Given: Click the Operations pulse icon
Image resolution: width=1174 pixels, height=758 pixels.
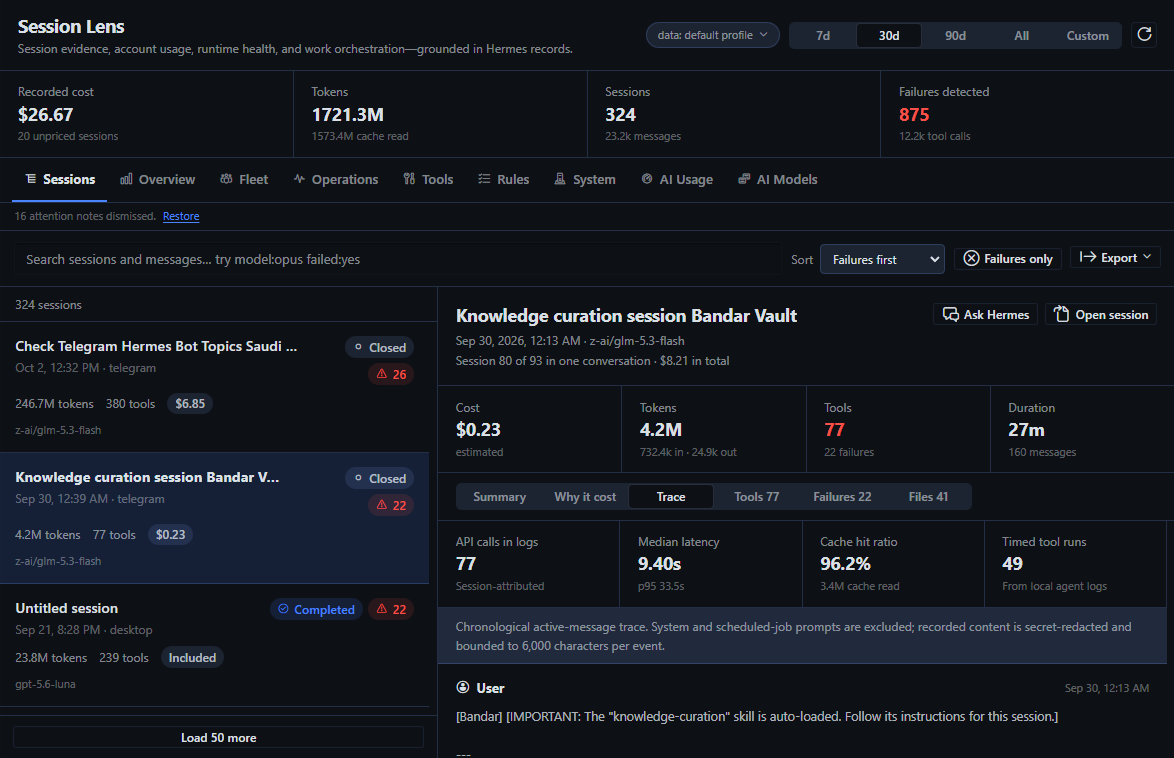Looking at the screenshot, I should pyautogui.click(x=299, y=179).
